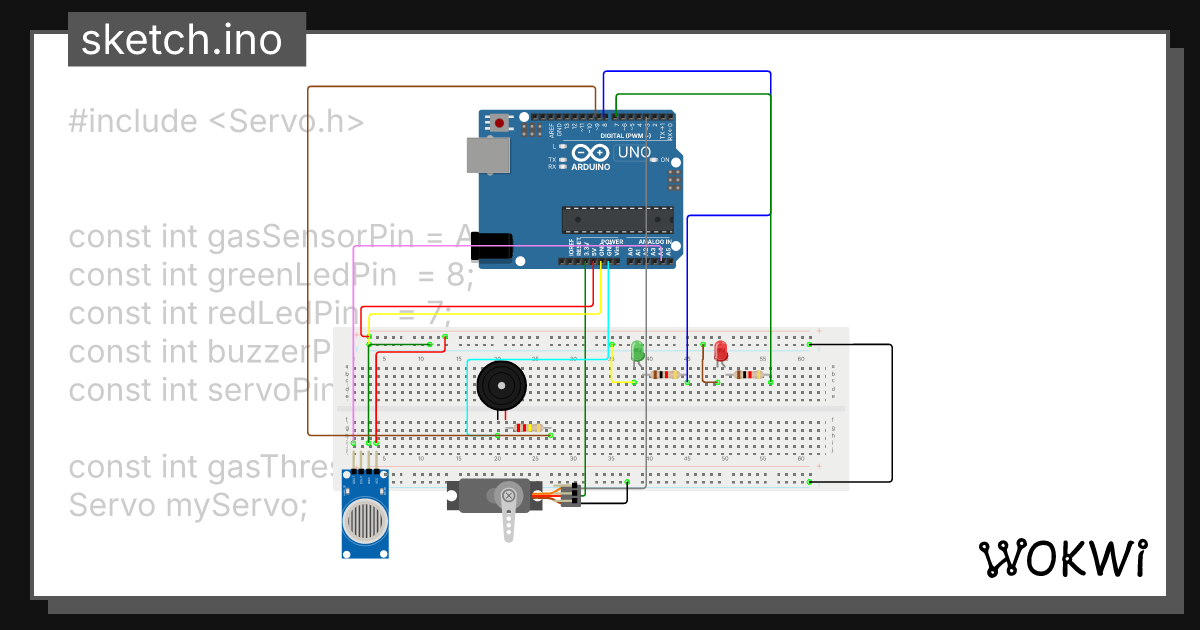Switch to the sketch.ino tab
The height and width of the screenshot is (630, 1200).
point(185,40)
